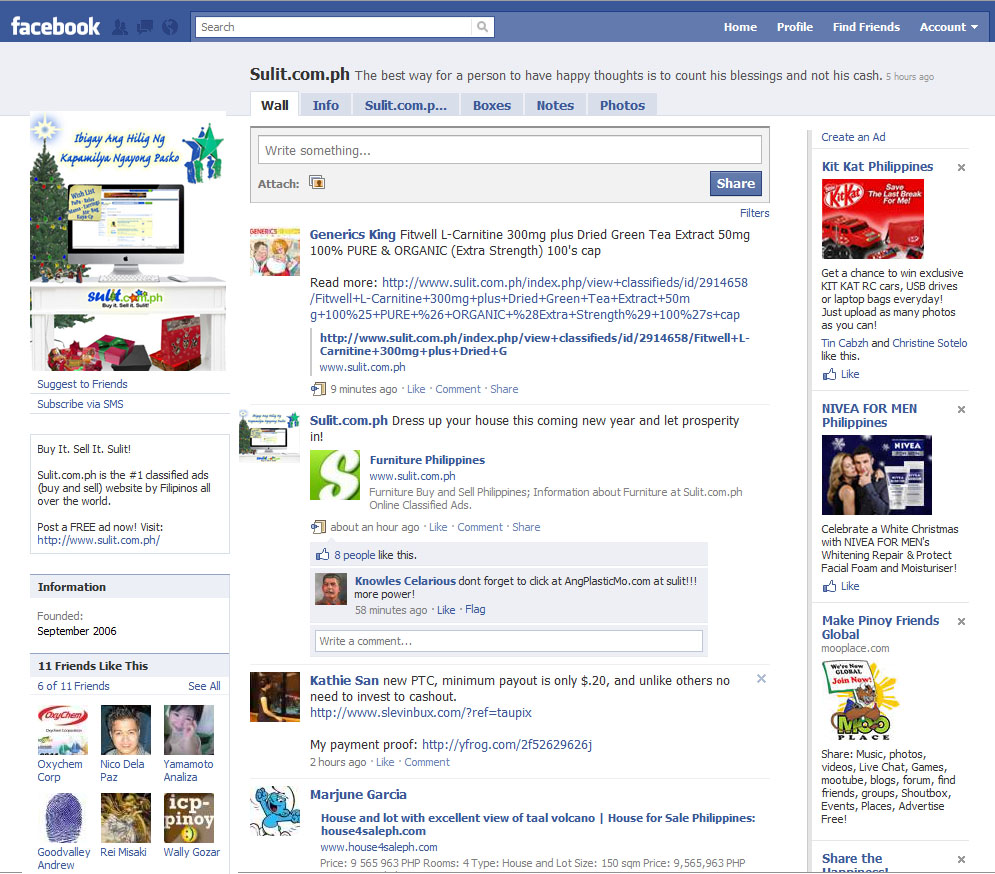995x874 pixels.
Task: Click post-type icon next to 9 minutes ago
Action: 318,389
